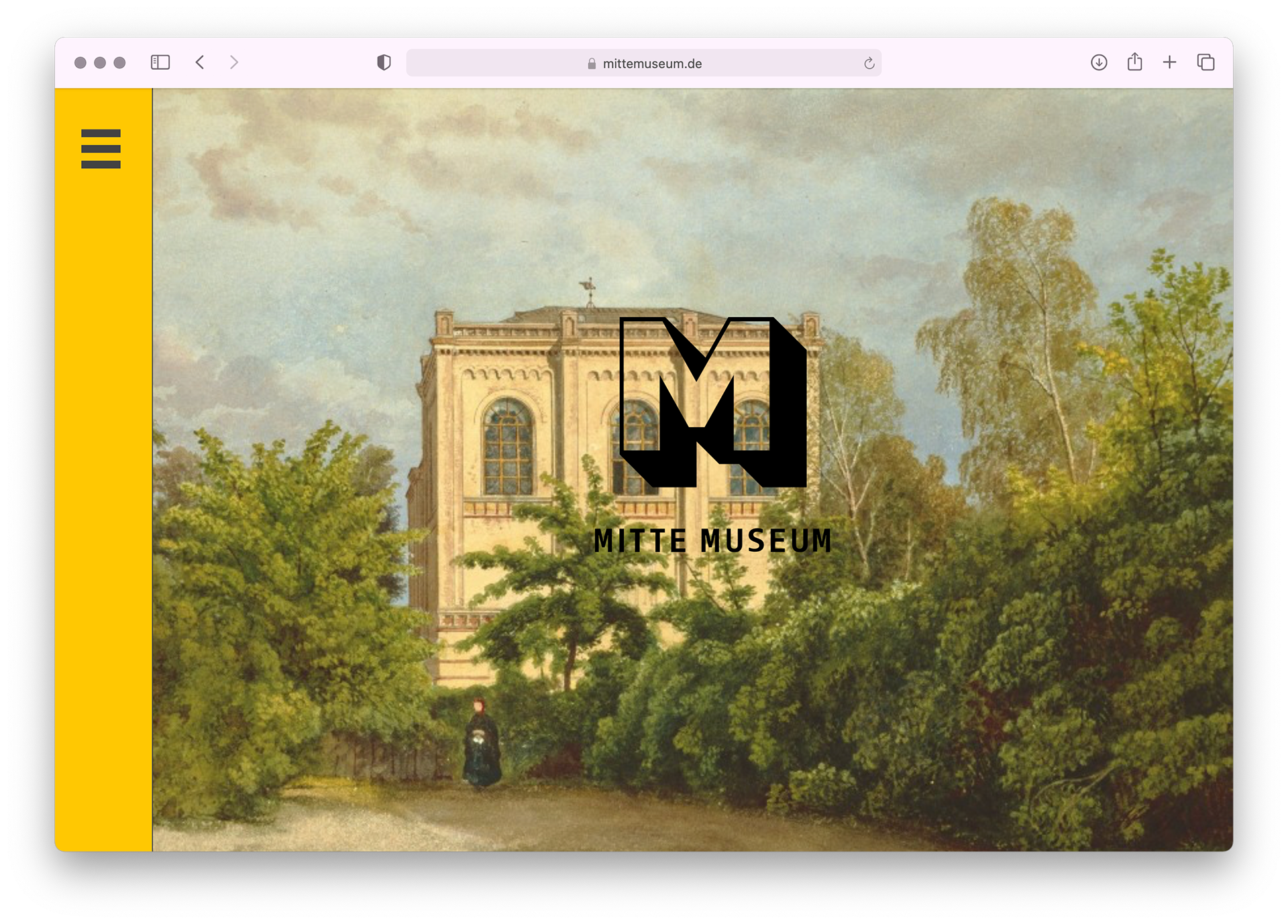Minimize the Safari window

pyautogui.click(x=100, y=62)
